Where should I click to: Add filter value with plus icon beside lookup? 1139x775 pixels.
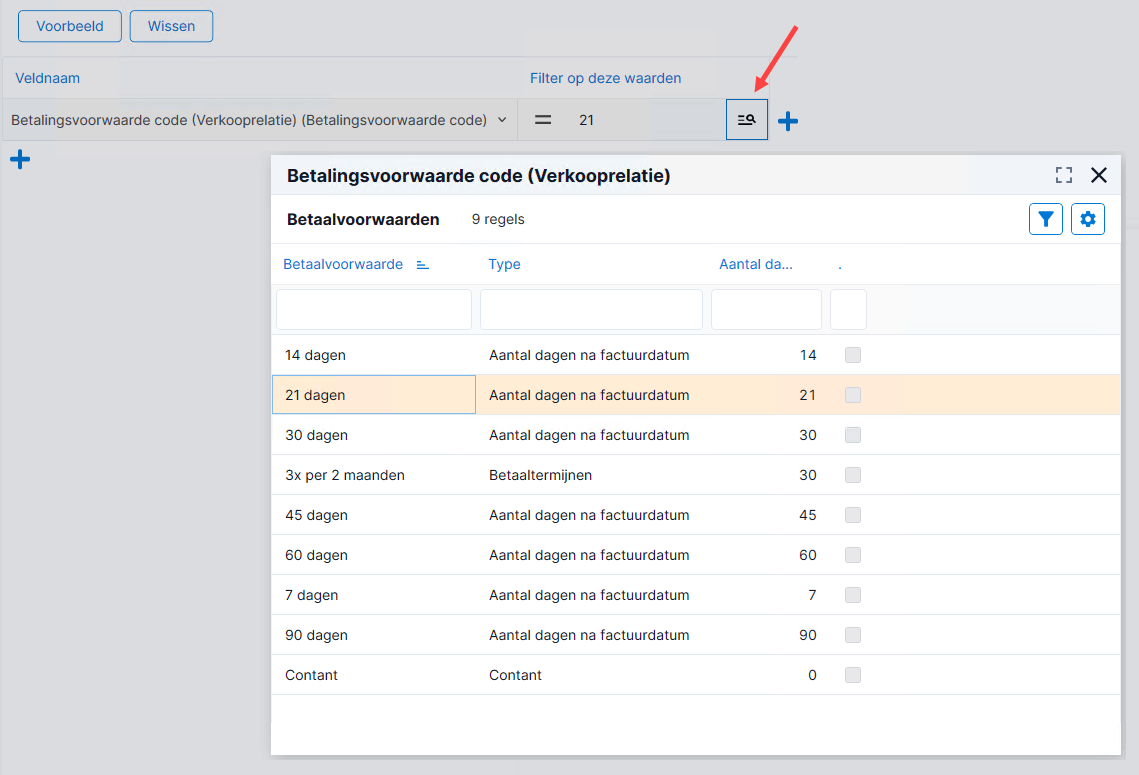(x=788, y=121)
